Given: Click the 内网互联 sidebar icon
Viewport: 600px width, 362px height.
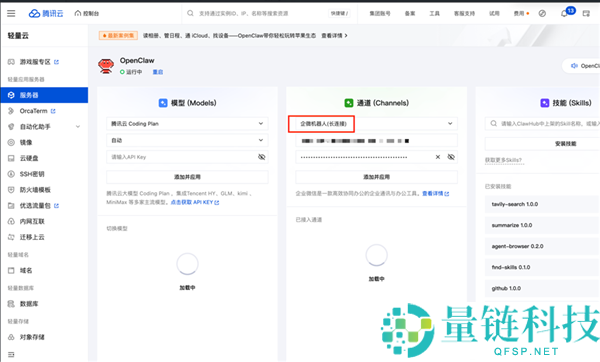Looking at the screenshot, I should (x=11, y=221).
